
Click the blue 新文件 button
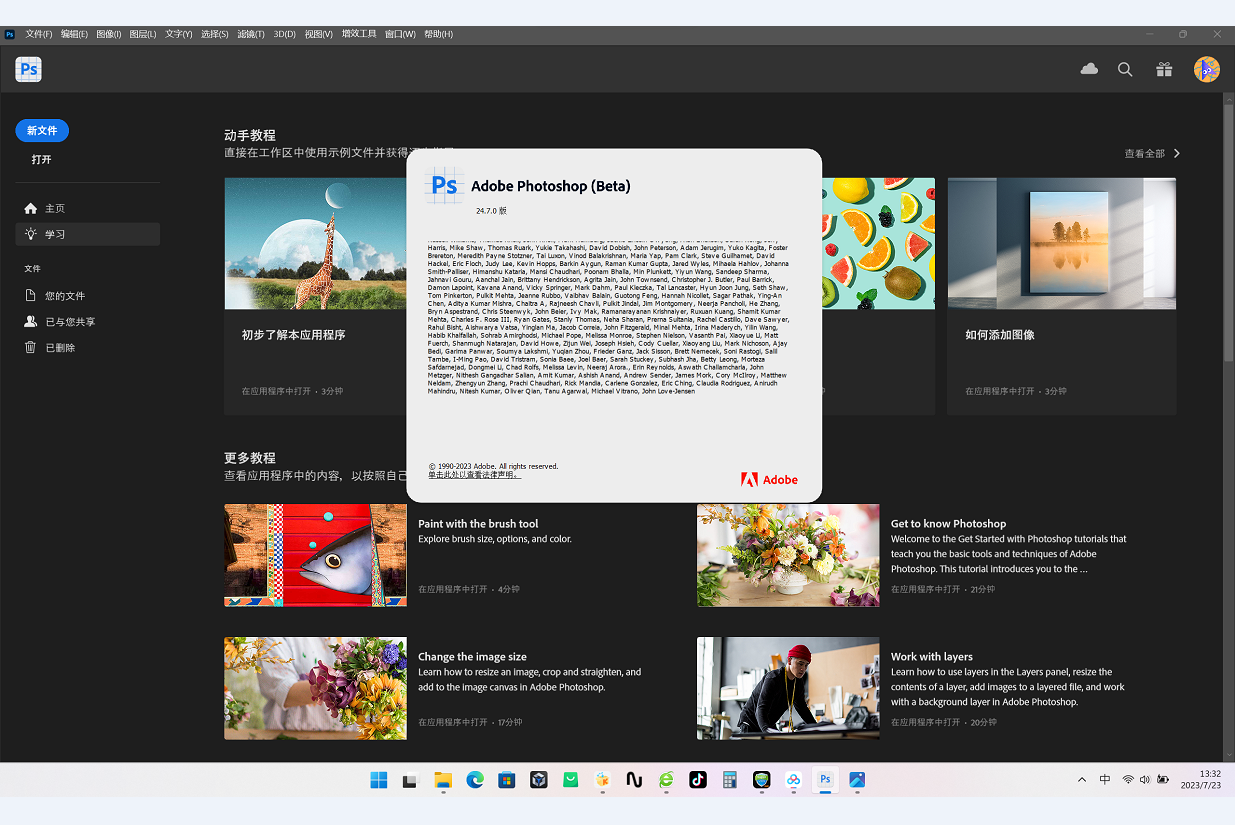[42, 130]
